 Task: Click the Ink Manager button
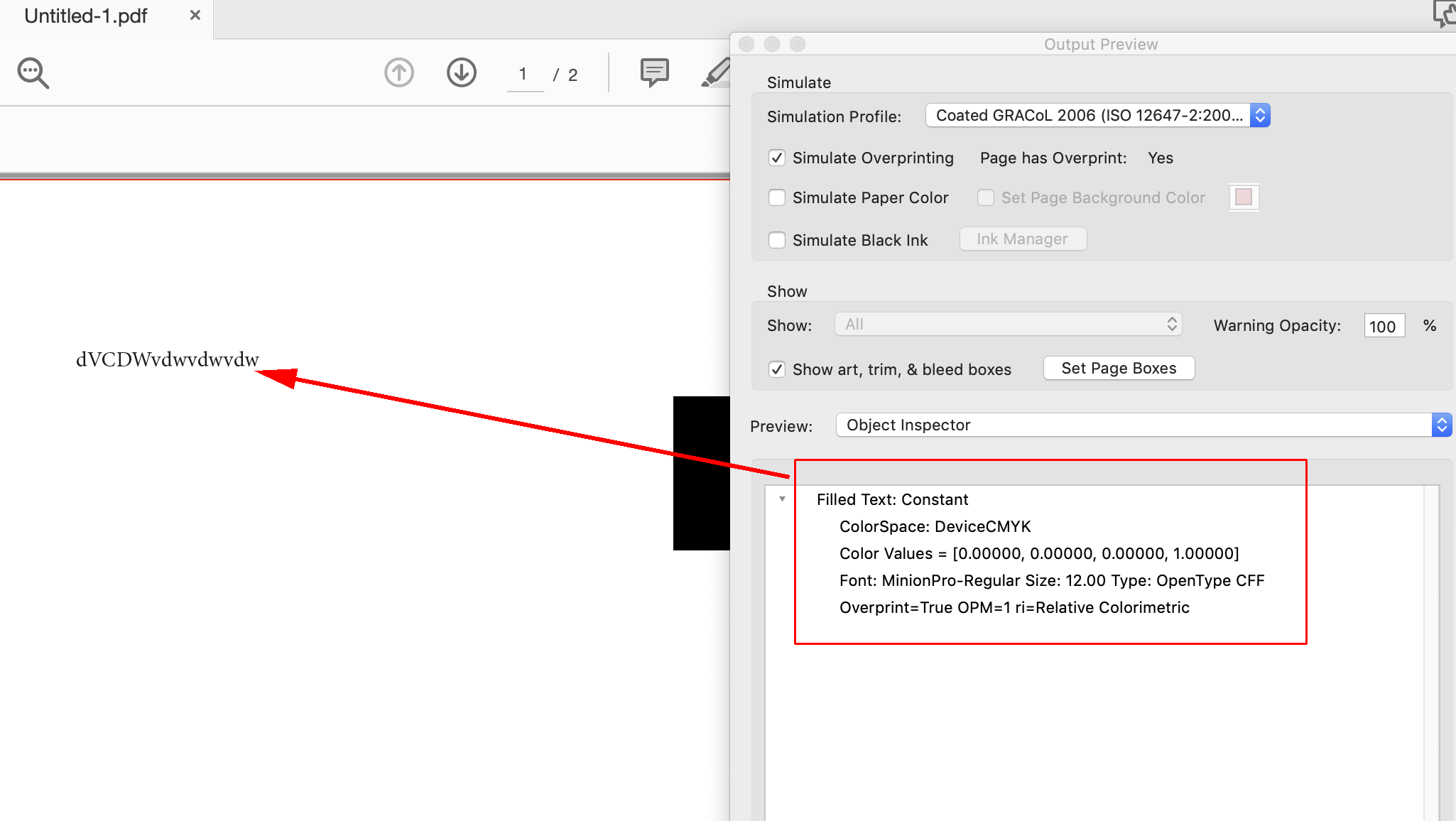1020,239
